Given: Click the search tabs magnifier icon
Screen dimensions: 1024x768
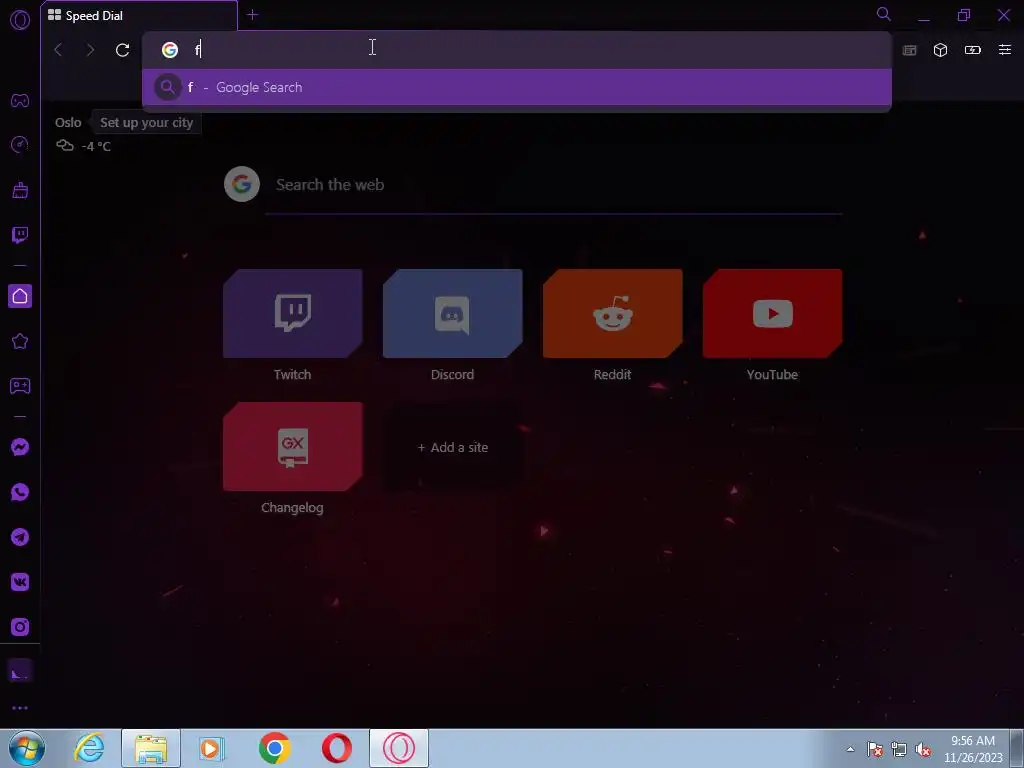Looking at the screenshot, I should point(884,14).
